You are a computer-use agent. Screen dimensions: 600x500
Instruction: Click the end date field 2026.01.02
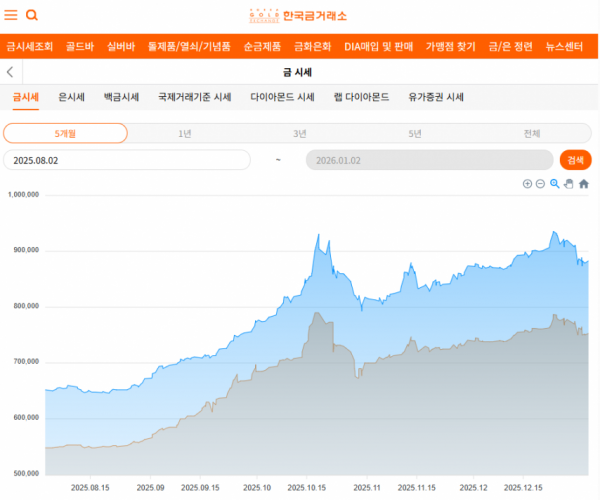point(429,160)
